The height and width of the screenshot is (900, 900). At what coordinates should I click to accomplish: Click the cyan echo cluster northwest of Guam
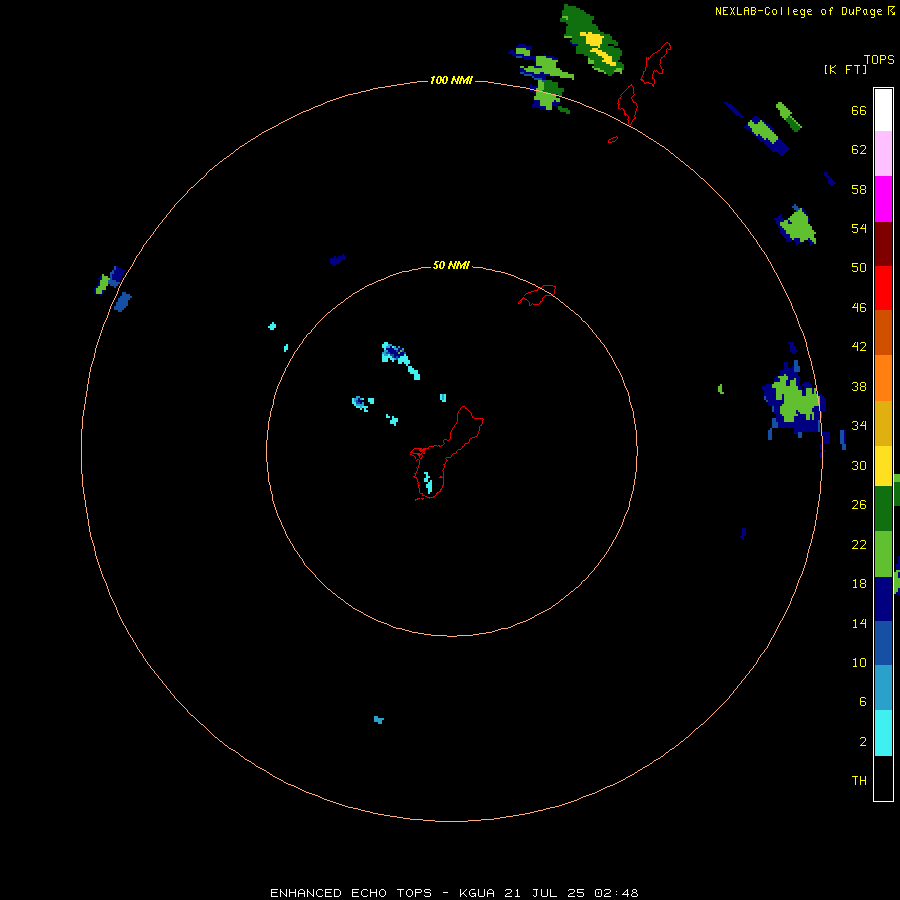coord(400,359)
